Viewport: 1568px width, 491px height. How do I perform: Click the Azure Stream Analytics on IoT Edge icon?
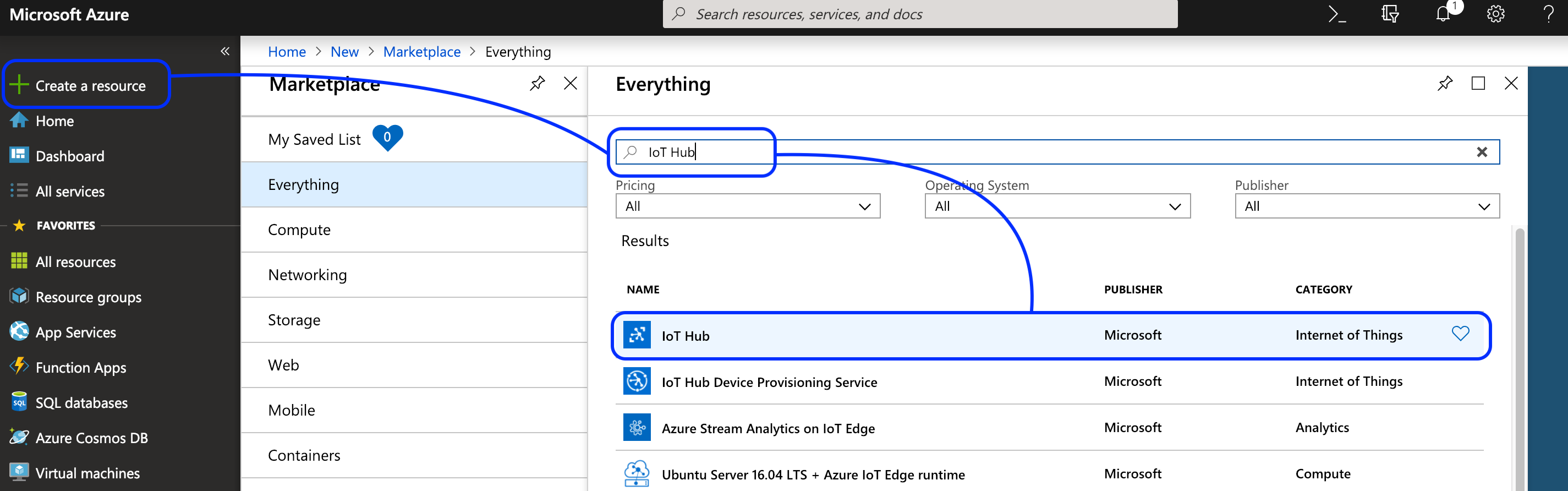(x=637, y=428)
